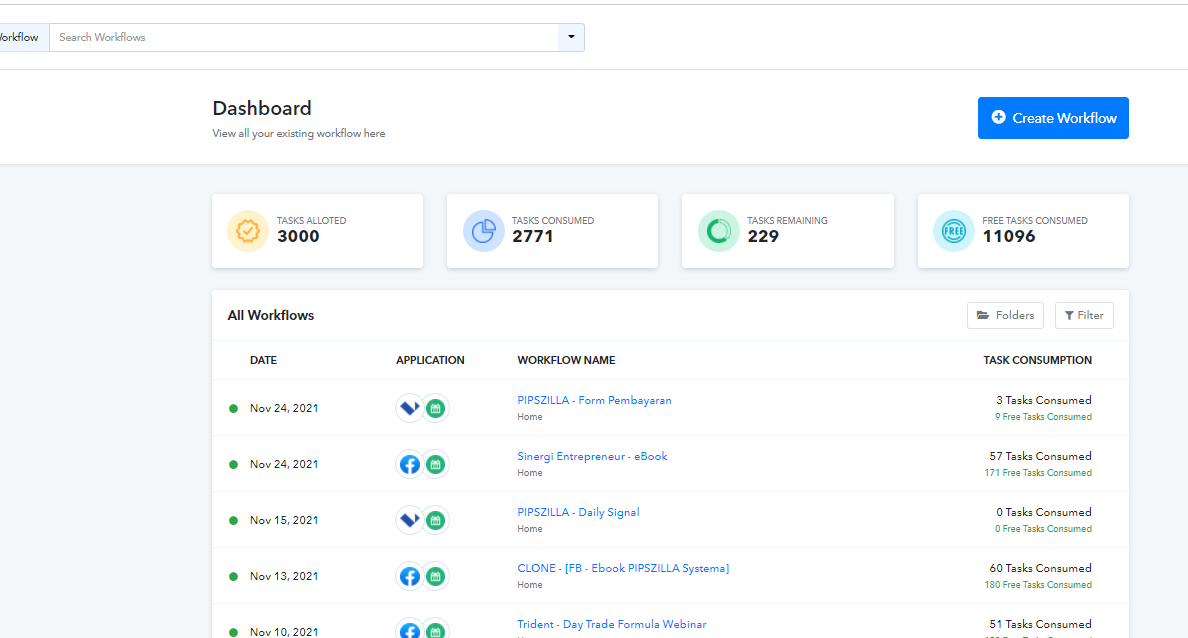Image resolution: width=1188 pixels, height=638 pixels.
Task: Click Home folder label under Sinergi Entrepreneur - eBook
Action: click(x=530, y=473)
